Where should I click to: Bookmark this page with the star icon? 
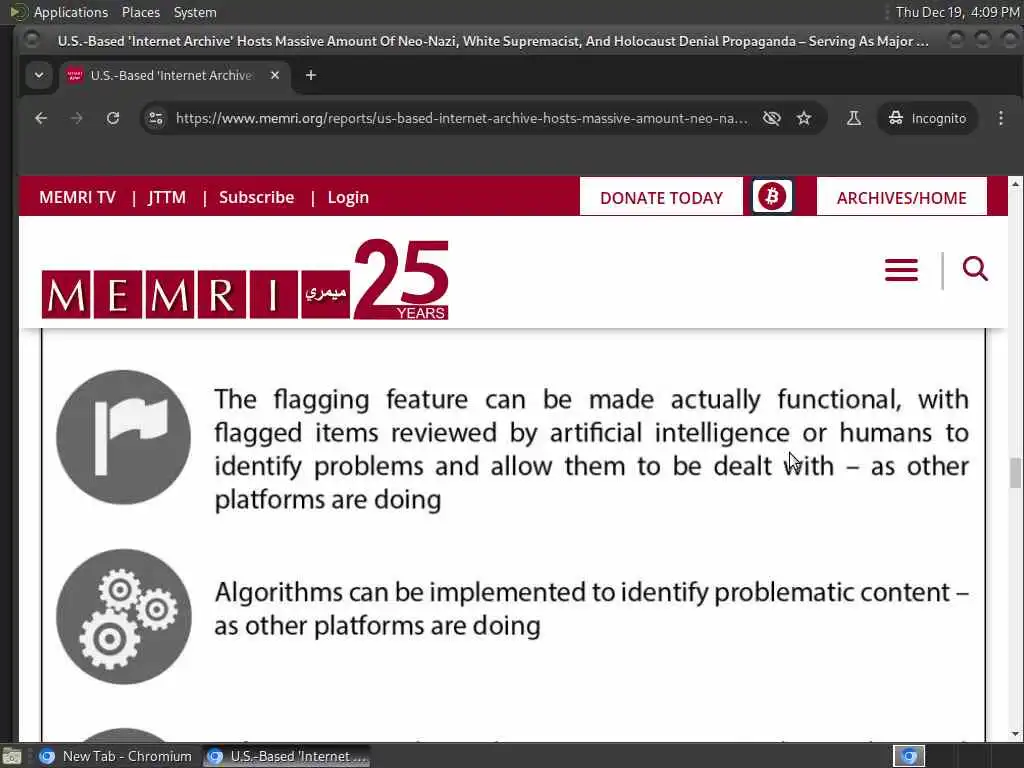point(804,118)
